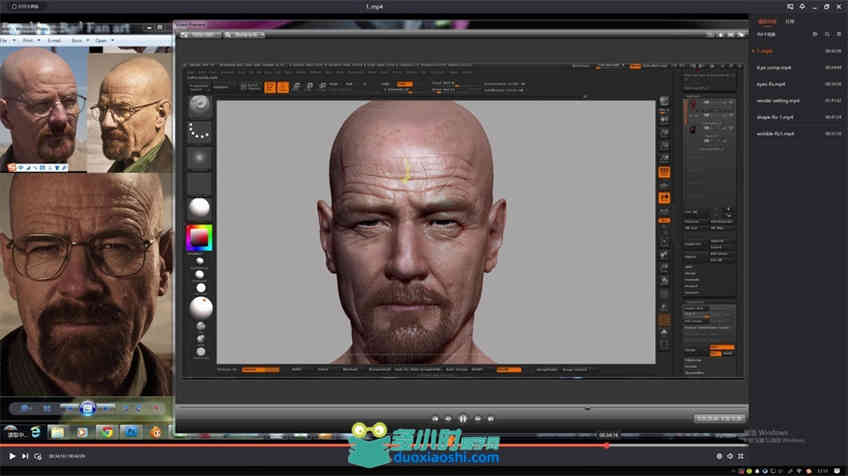The image size is (848, 476).
Task: Open the ZBrush material sphere slot
Action: pos(199,208)
